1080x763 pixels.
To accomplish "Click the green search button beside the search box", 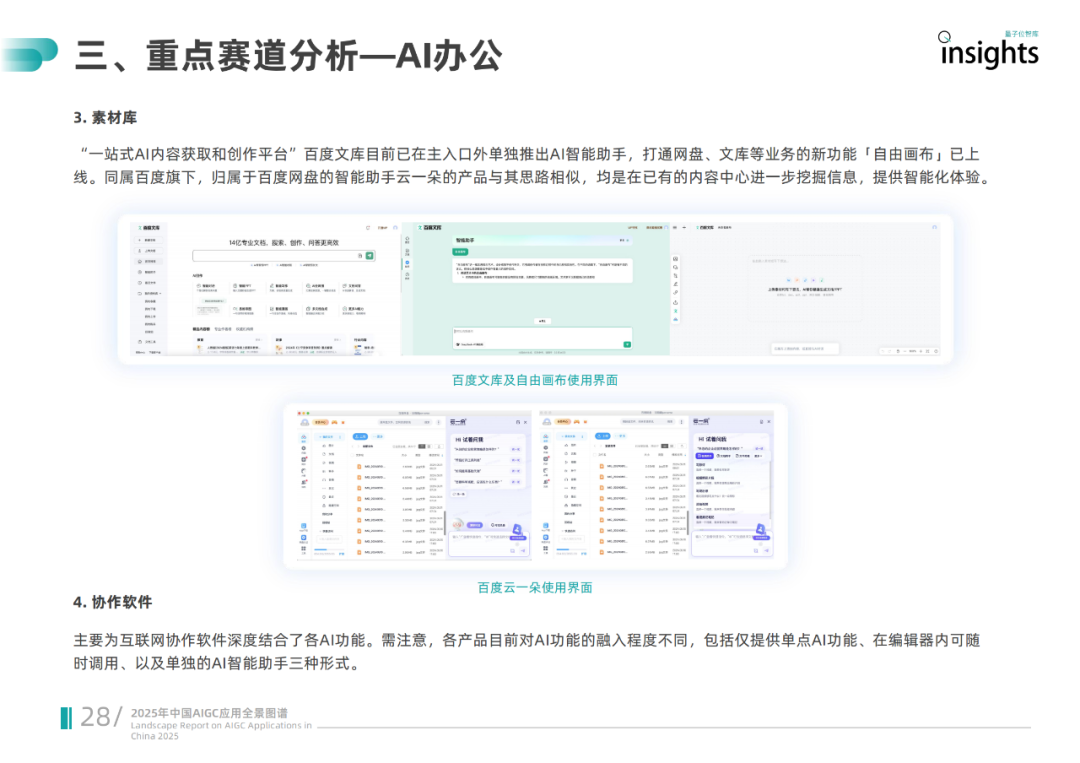I will point(370,255).
